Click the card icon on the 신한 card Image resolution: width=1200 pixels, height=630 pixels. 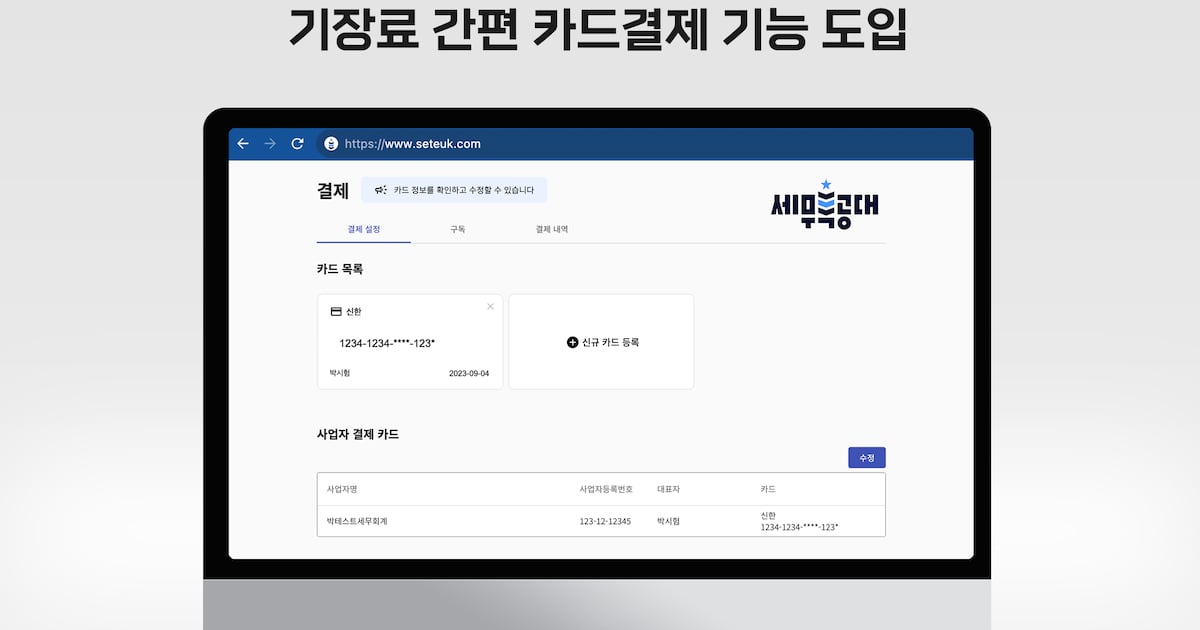(x=334, y=311)
